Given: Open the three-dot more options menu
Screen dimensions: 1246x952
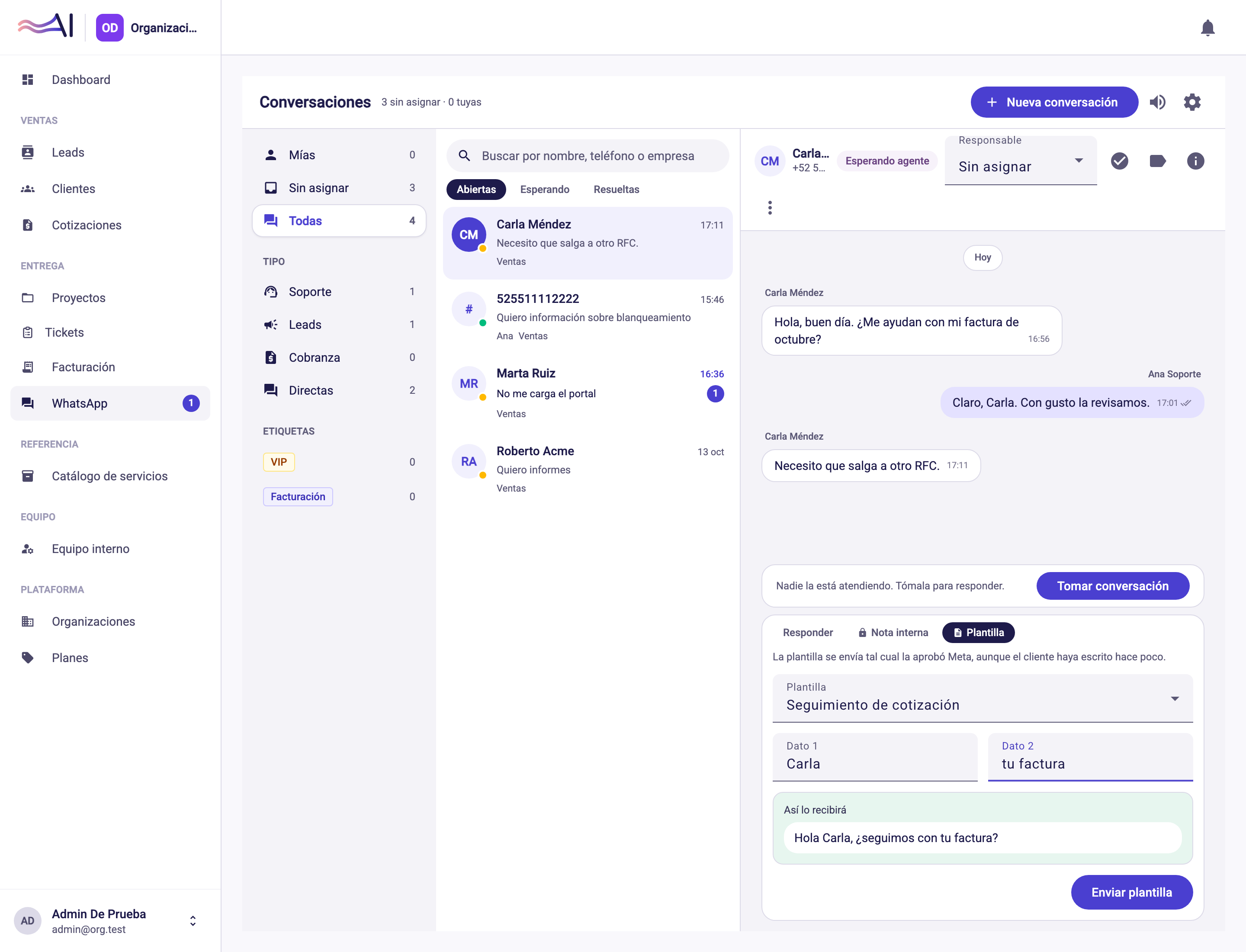Looking at the screenshot, I should click(x=770, y=208).
